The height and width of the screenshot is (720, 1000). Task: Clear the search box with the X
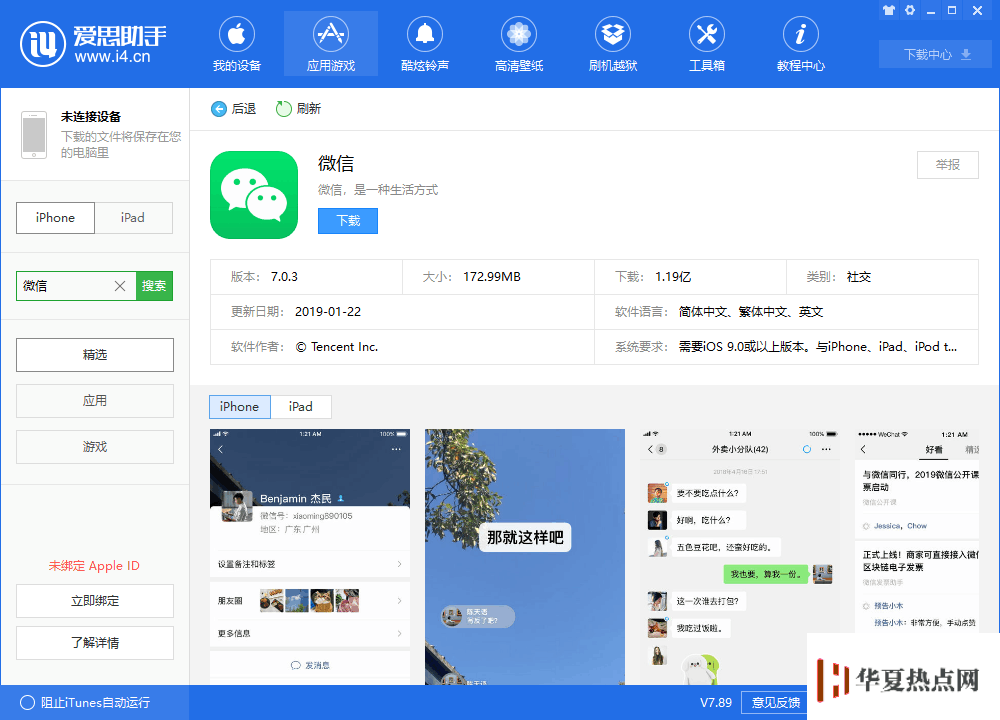coord(120,286)
